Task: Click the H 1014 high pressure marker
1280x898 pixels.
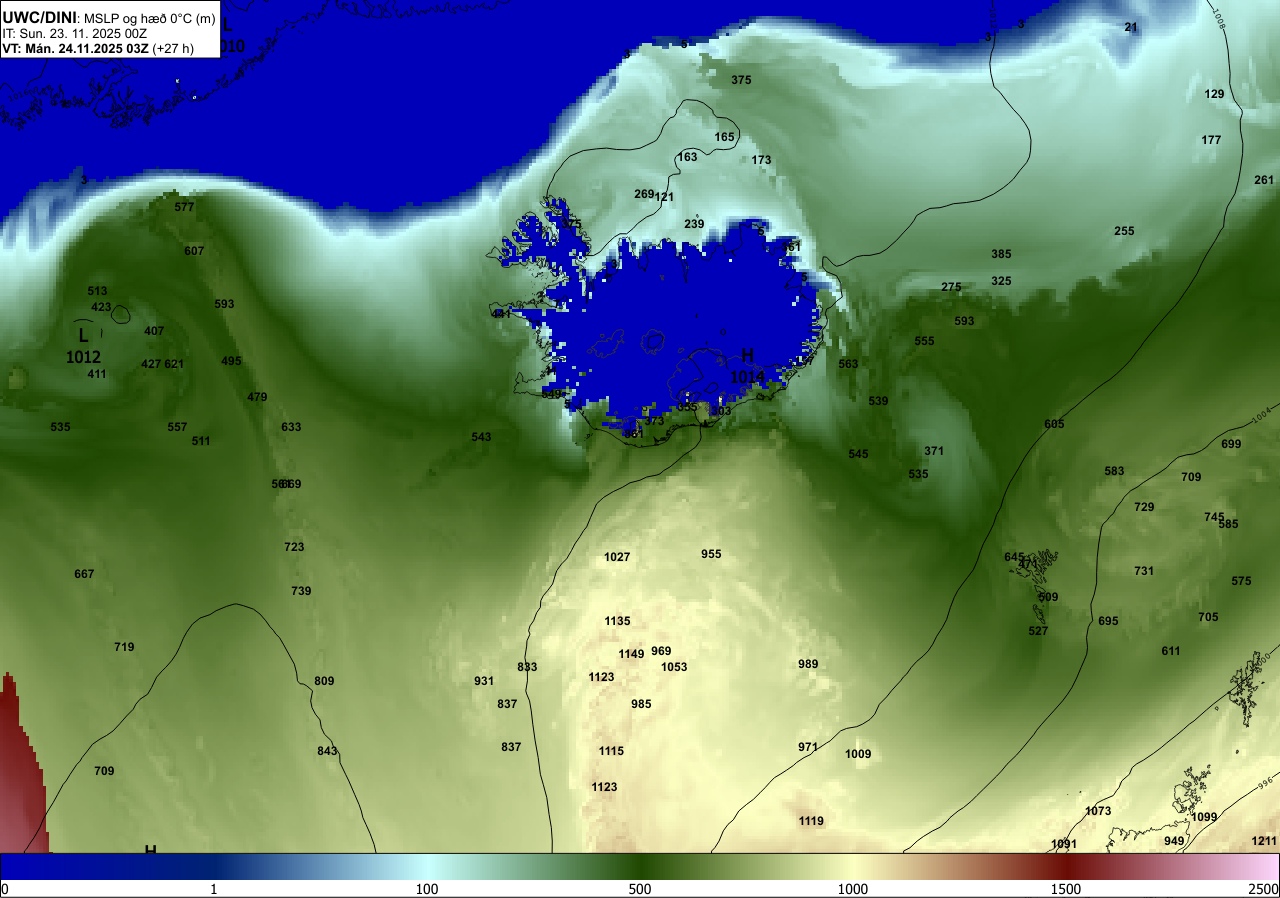Action: [x=747, y=366]
